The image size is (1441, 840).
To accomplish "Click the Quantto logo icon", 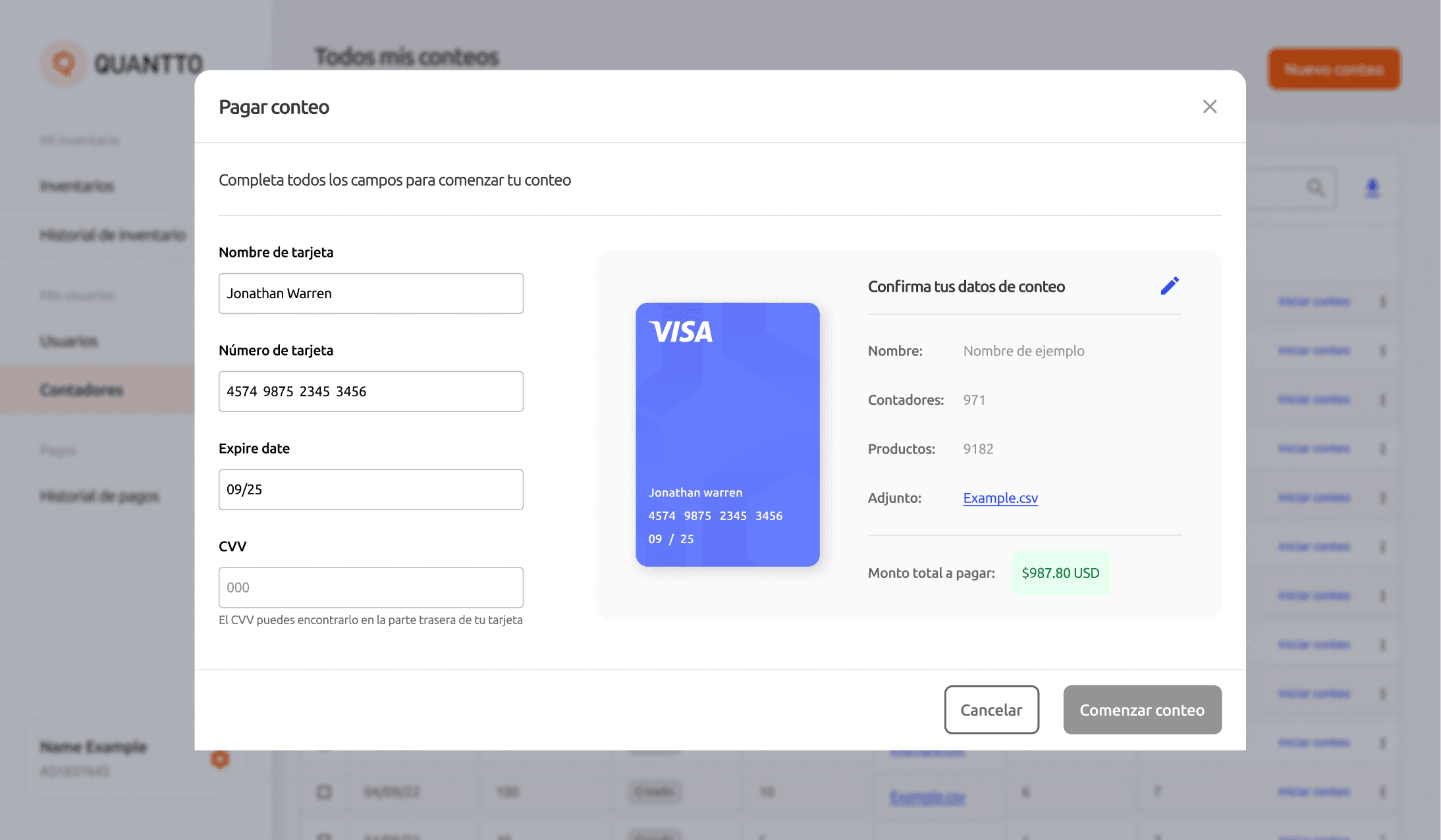I will [x=64, y=63].
